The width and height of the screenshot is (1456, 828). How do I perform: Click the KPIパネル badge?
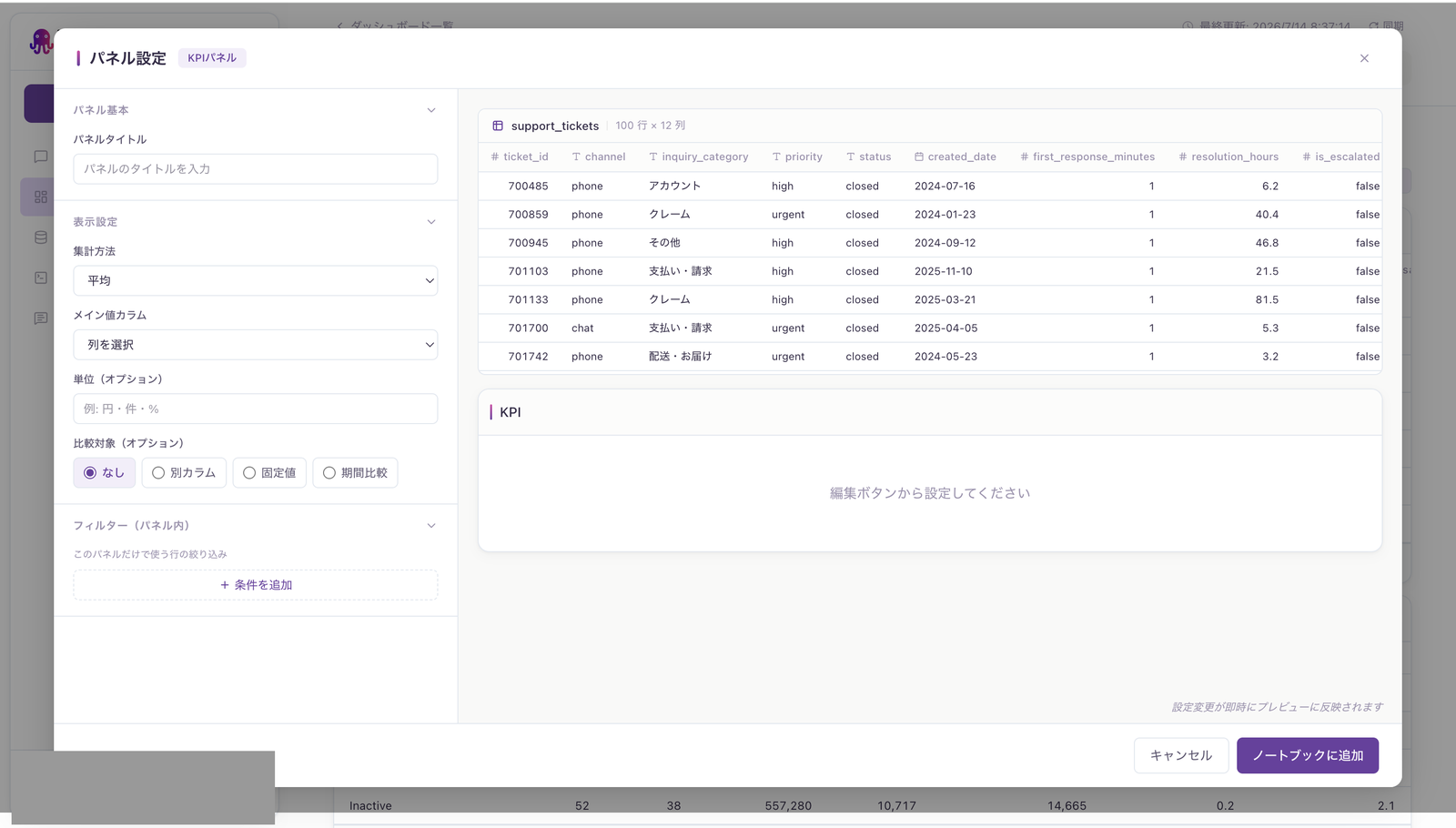[212, 57]
